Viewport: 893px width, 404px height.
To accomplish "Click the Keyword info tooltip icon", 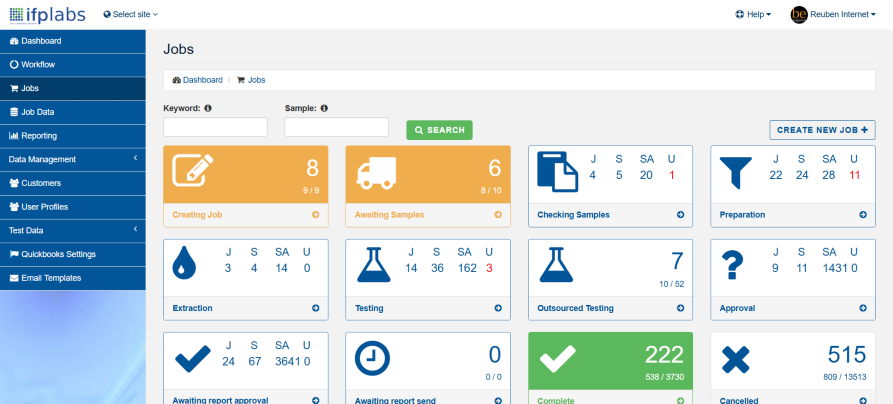I will [x=208, y=108].
